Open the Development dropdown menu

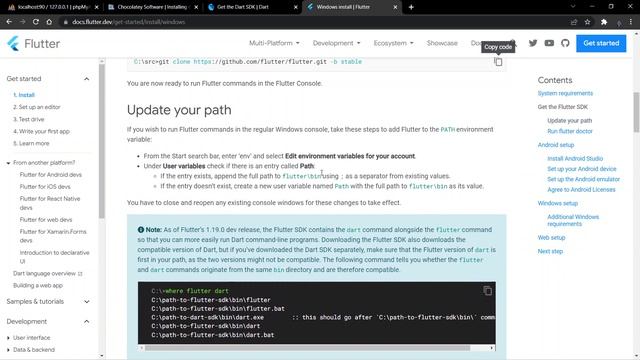tap(337, 43)
